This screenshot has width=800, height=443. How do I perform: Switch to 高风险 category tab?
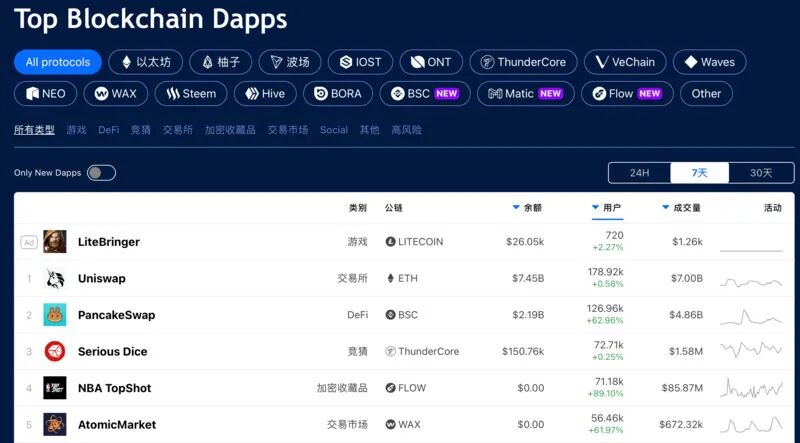click(x=406, y=130)
